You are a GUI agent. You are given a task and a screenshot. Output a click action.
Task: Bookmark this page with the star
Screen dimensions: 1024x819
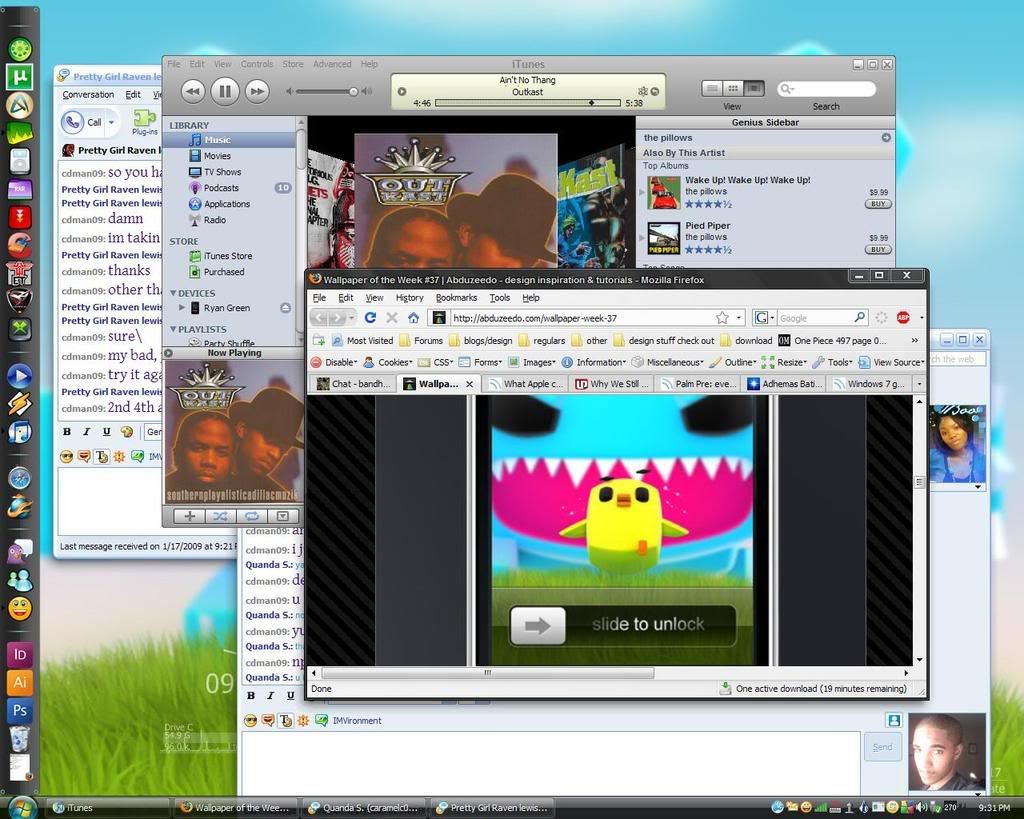[x=722, y=317]
